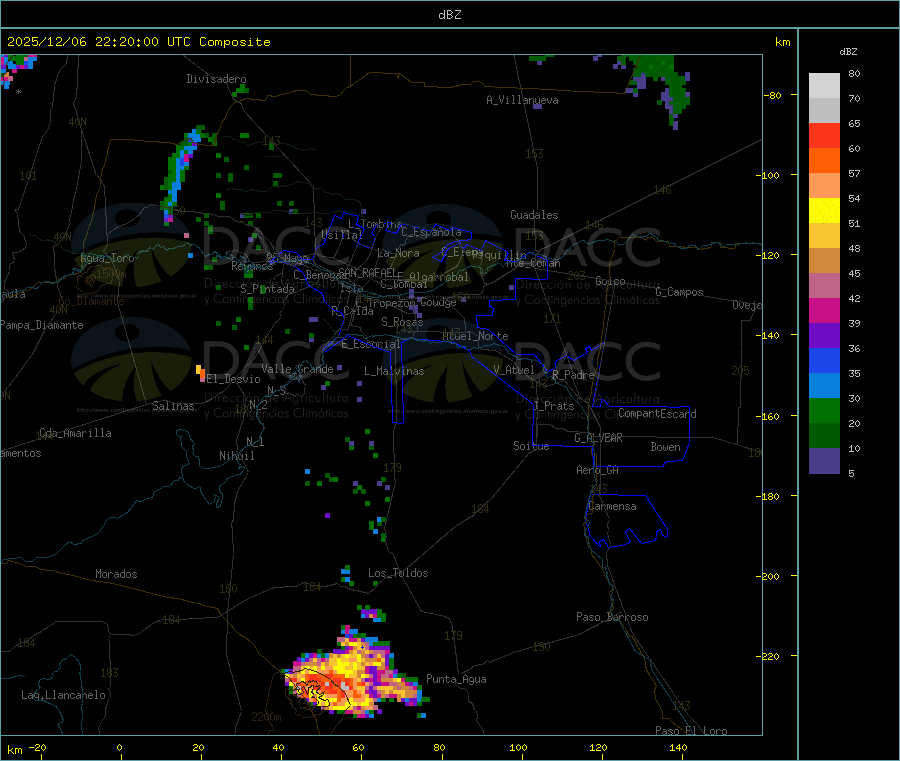Click the 100 tick on the bottom km axis
This screenshot has height=761, width=900.
click(x=518, y=747)
